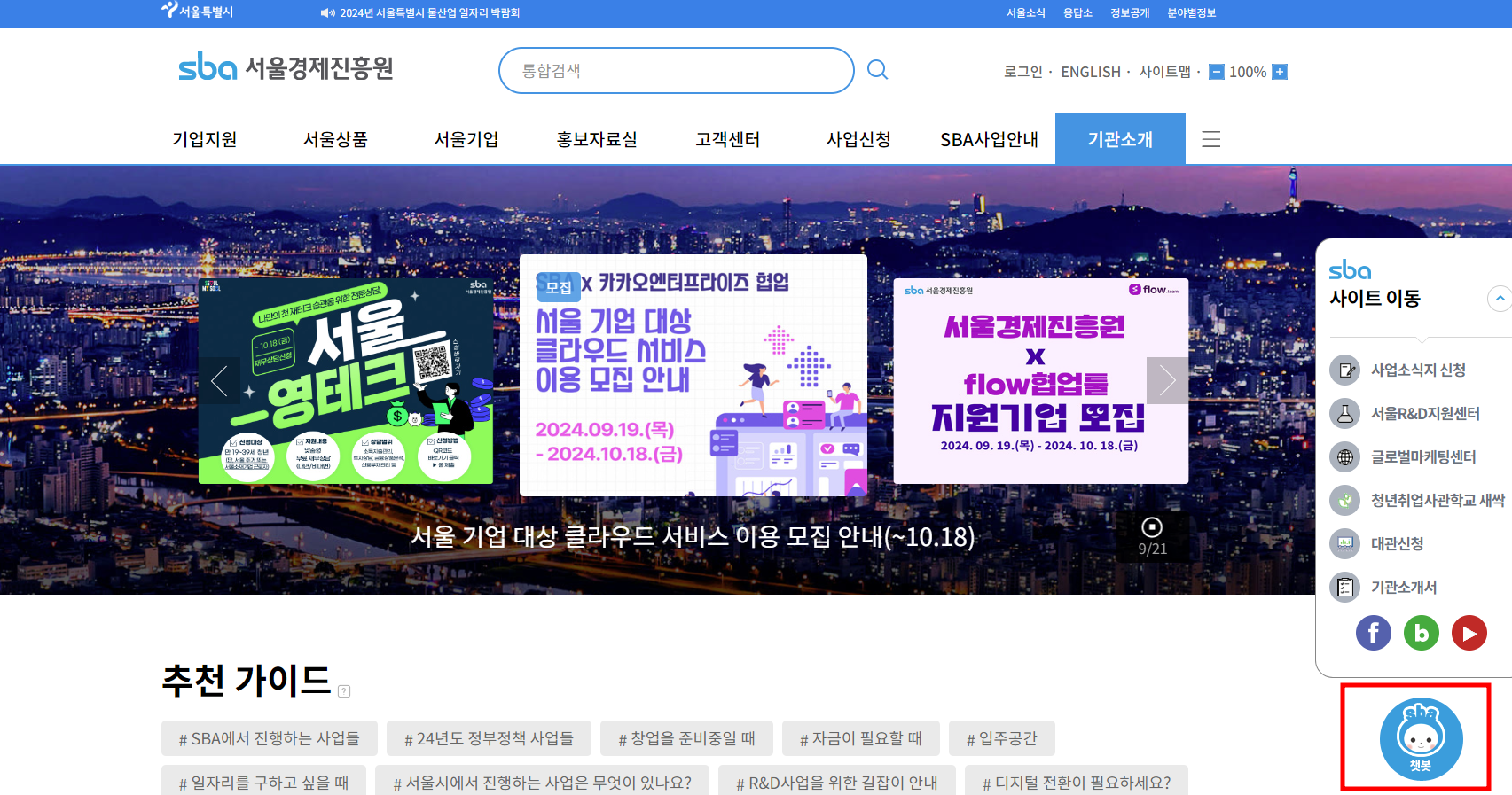Open the 기업지원 menu
Screen dimensions: 1512x795
tap(205, 139)
